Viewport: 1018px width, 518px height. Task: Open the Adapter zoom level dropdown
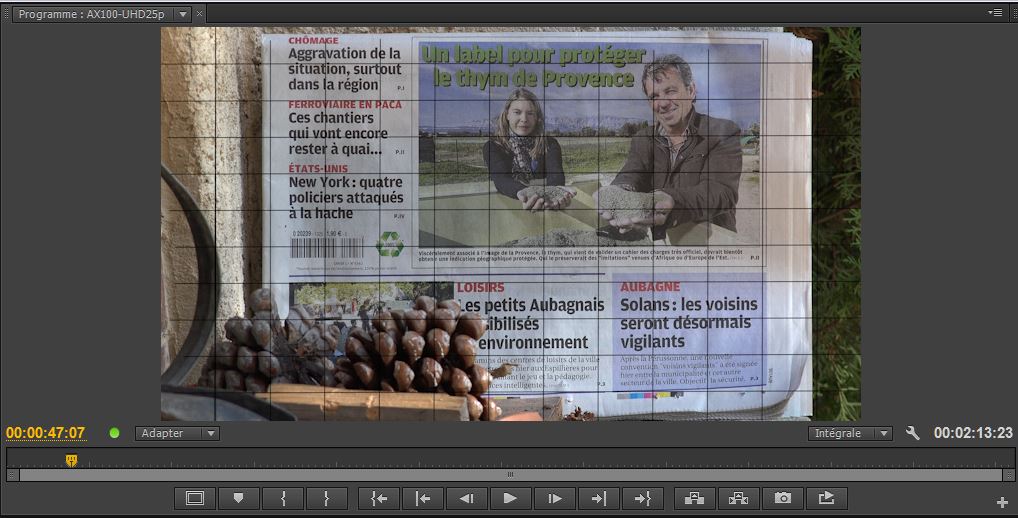point(177,433)
